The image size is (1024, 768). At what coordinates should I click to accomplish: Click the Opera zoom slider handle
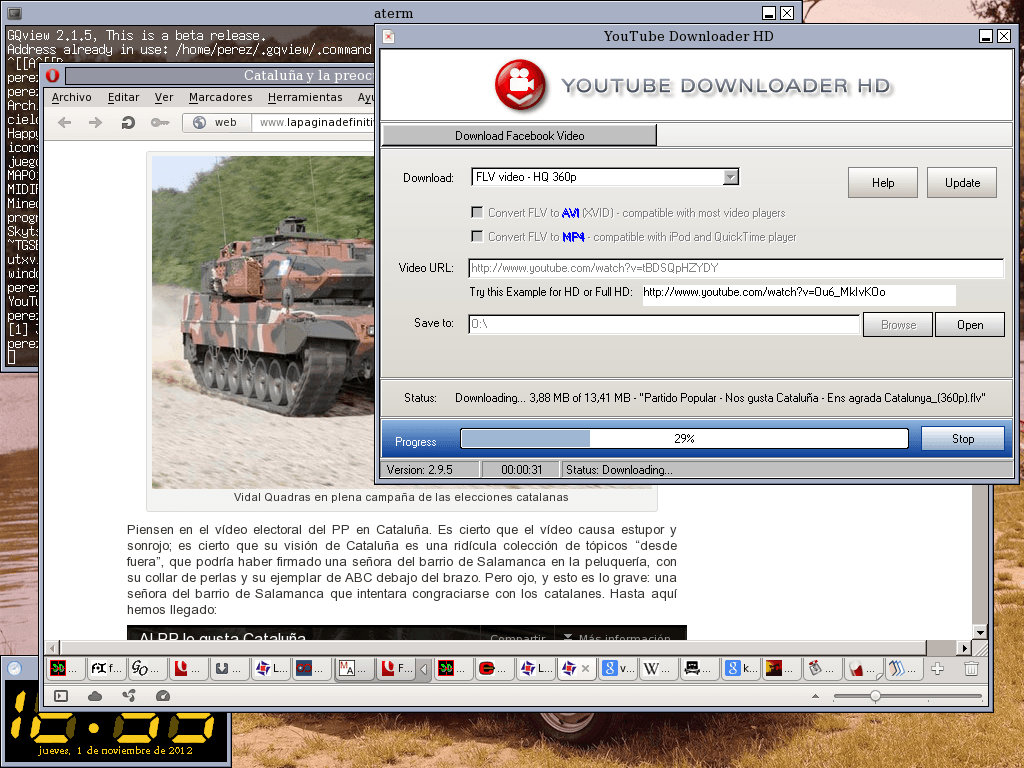click(x=875, y=696)
